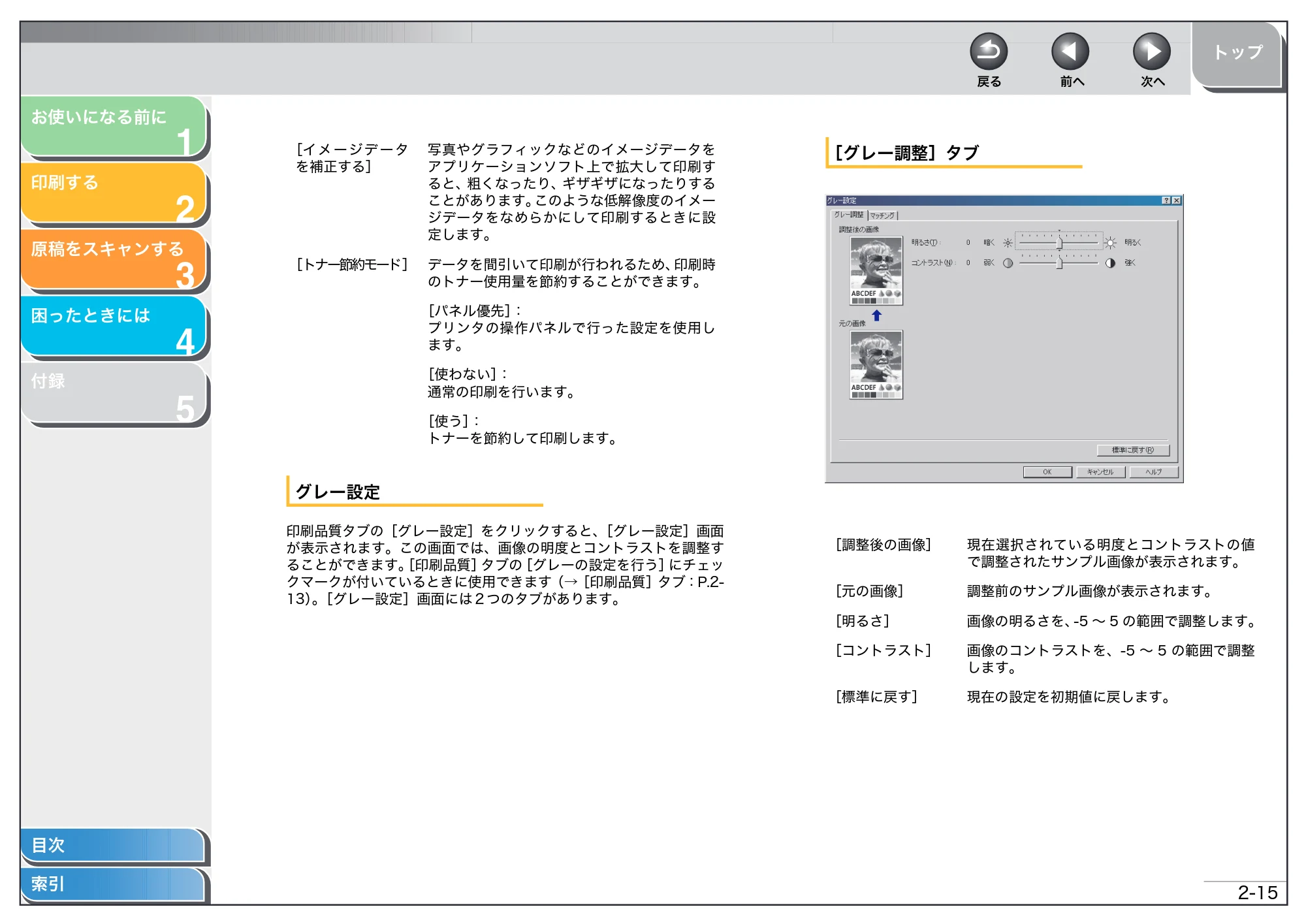Viewport: 1306px width, 924px height.
Task: Click the large bright sun icon (明るく)
Action: click(1110, 243)
